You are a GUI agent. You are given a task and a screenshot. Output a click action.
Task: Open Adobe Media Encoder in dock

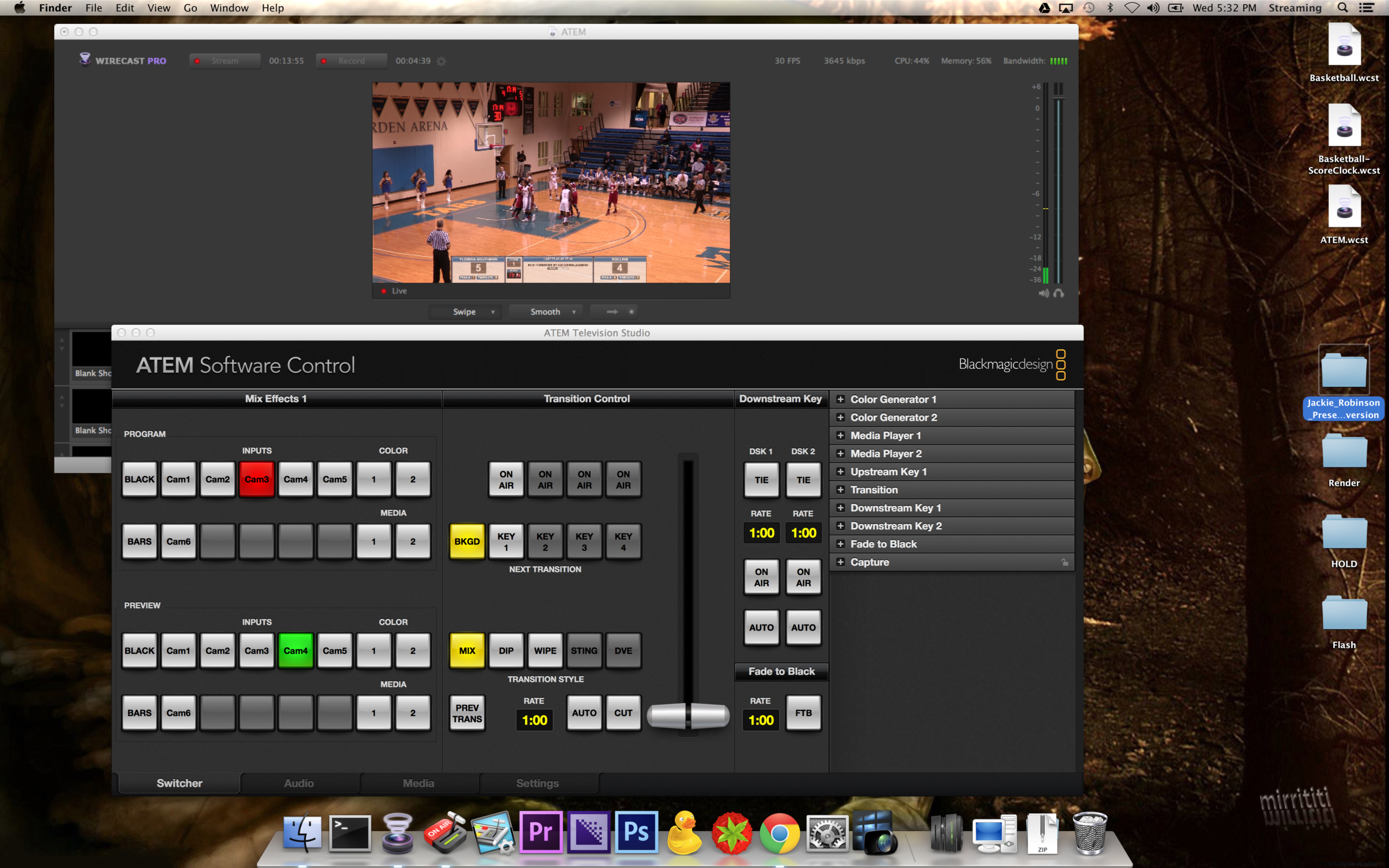588,832
